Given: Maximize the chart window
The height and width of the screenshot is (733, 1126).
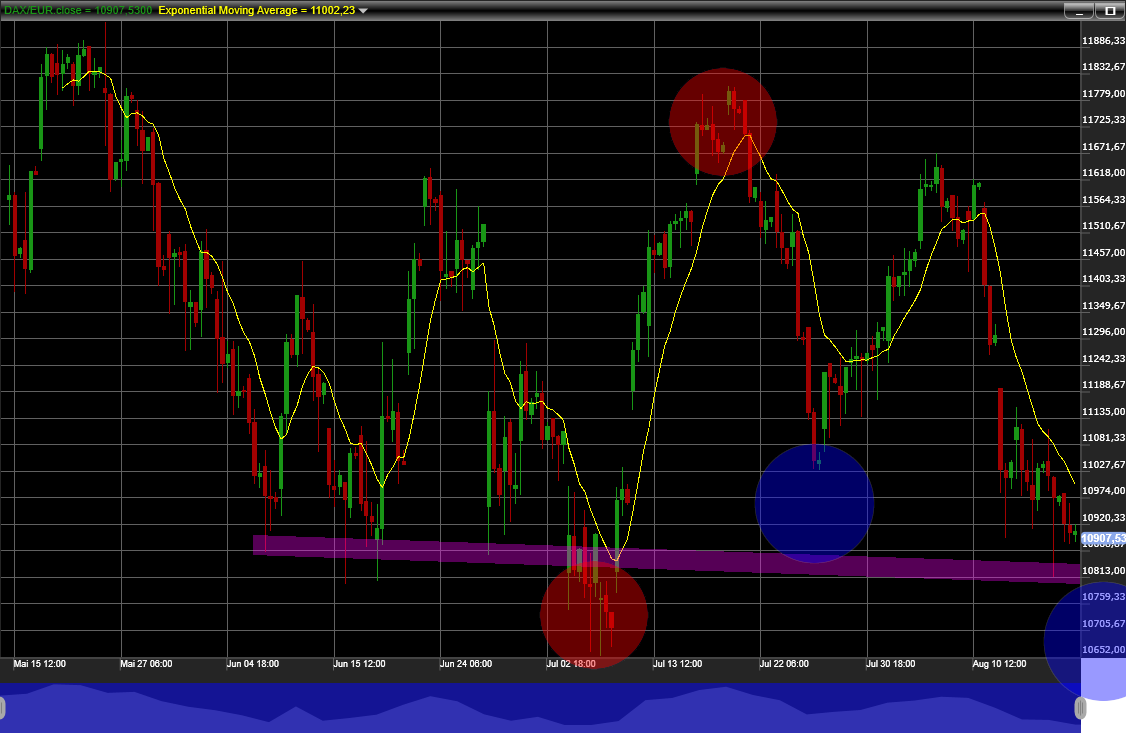Looking at the screenshot, I should (x=1109, y=11).
